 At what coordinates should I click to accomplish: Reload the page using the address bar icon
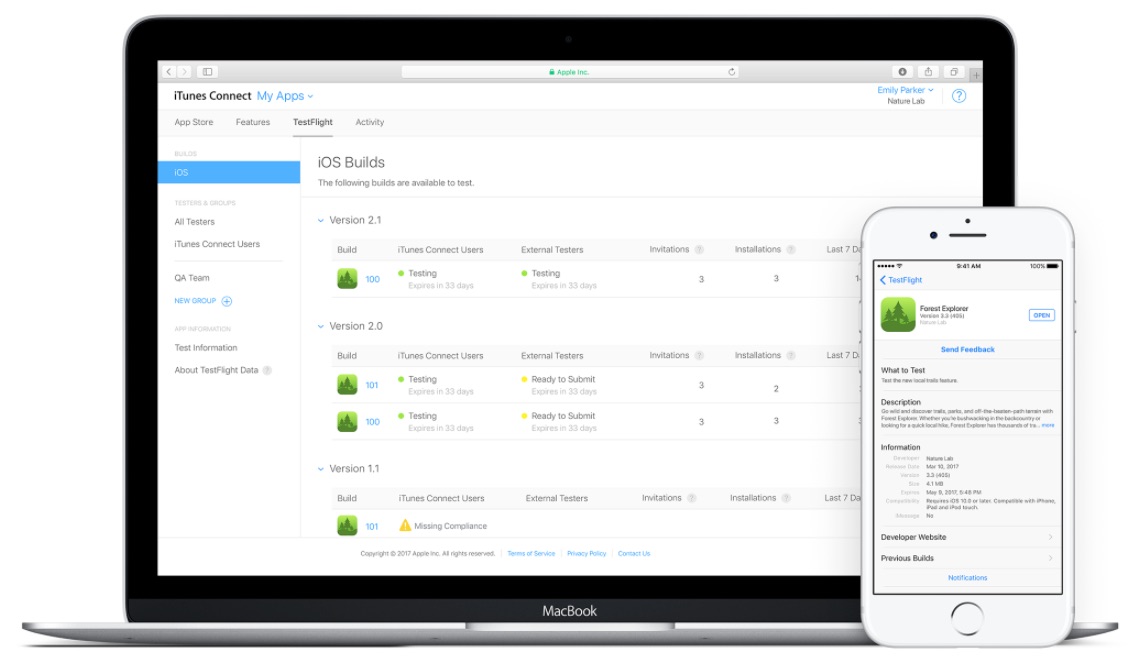coord(732,72)
